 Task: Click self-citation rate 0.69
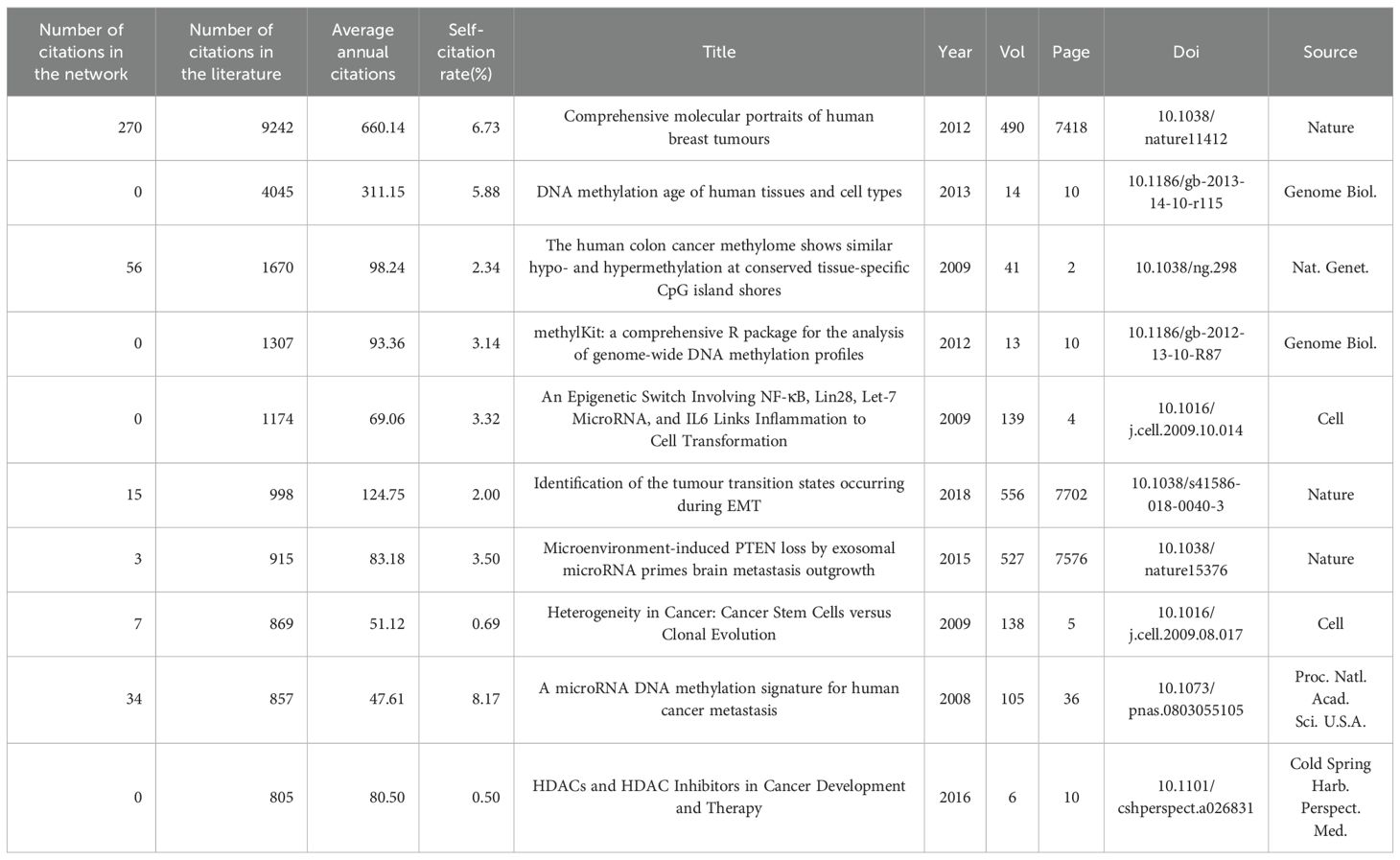pyautogui.click(x=485, y=623)
